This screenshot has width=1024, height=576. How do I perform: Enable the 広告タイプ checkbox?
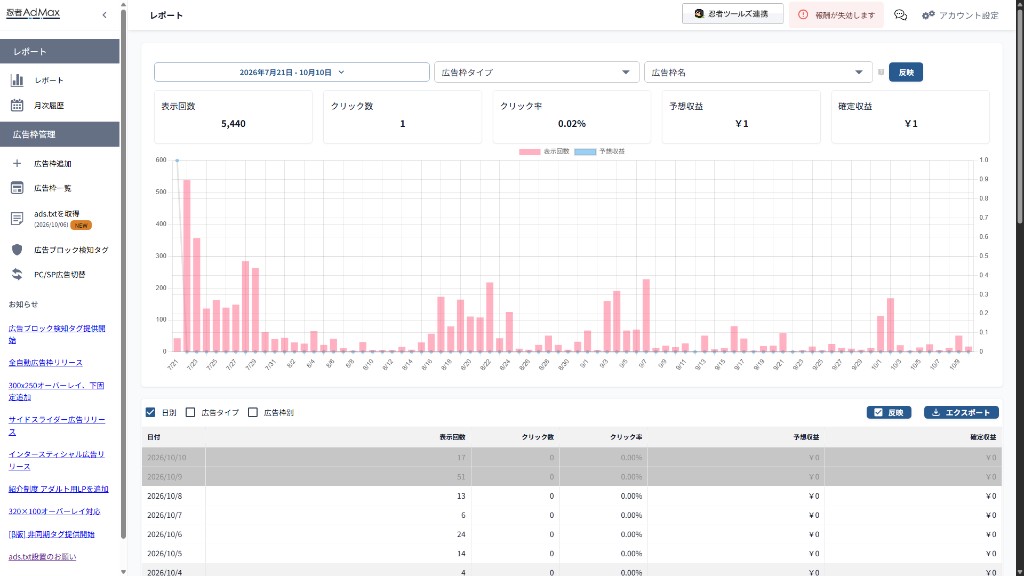click(x=191, y=413)
